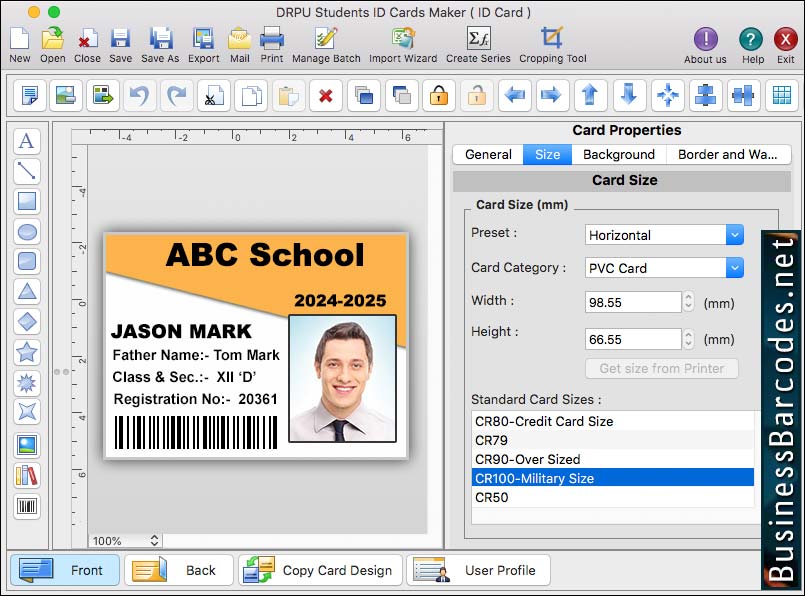Switch to Back card side
This screenshot has width=805, height=596.
point(179,570)
